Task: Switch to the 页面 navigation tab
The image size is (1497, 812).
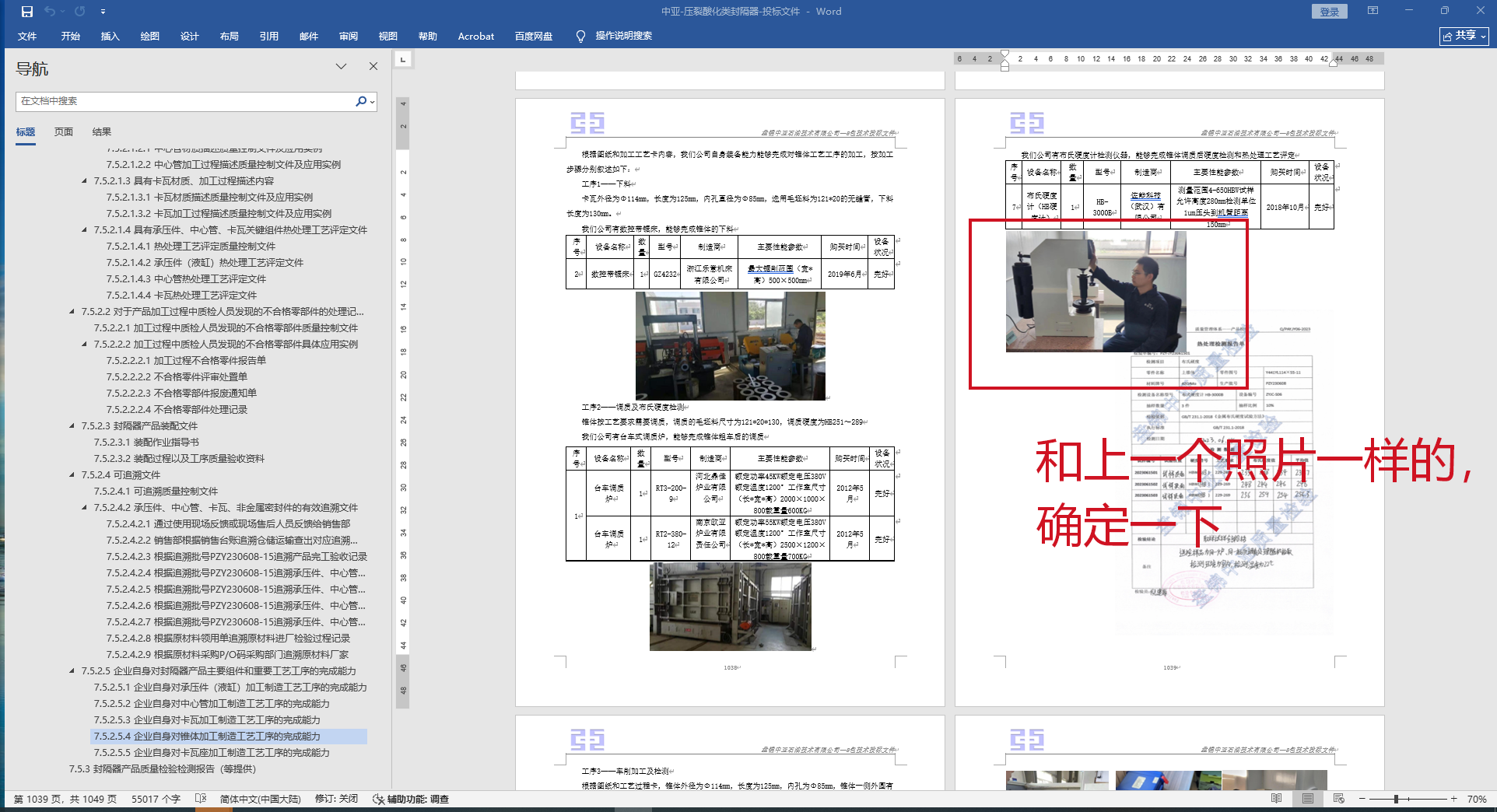Action: click(64, 132)
